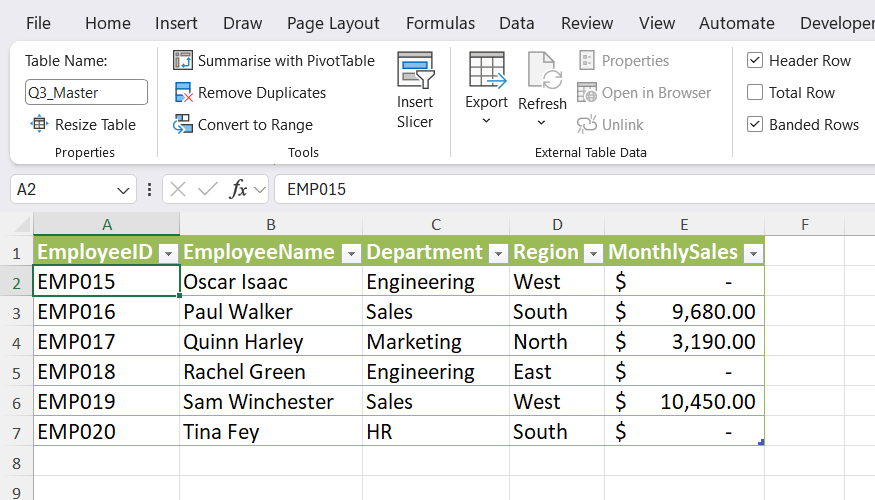This screenshot has height=500, width=875.
Task: Switch to the Formulas tab
Action: [x=440, y=23]
